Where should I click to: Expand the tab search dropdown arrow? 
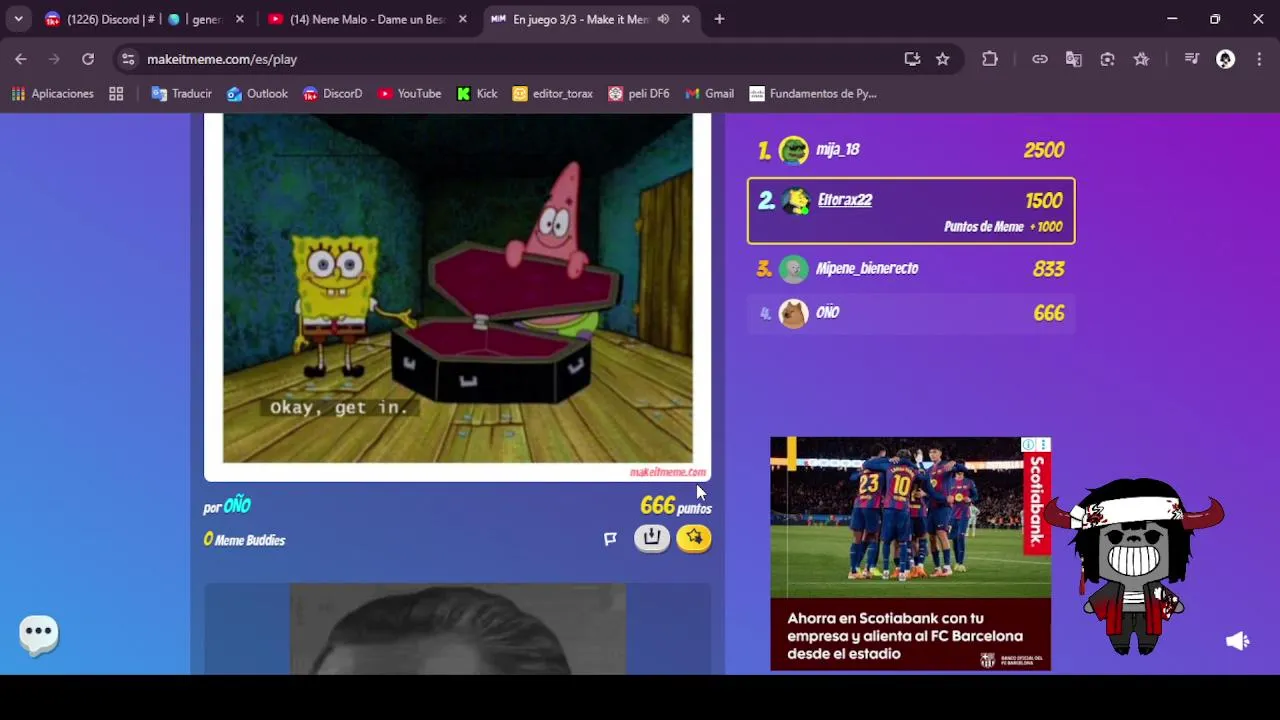[x=18, y=19]
